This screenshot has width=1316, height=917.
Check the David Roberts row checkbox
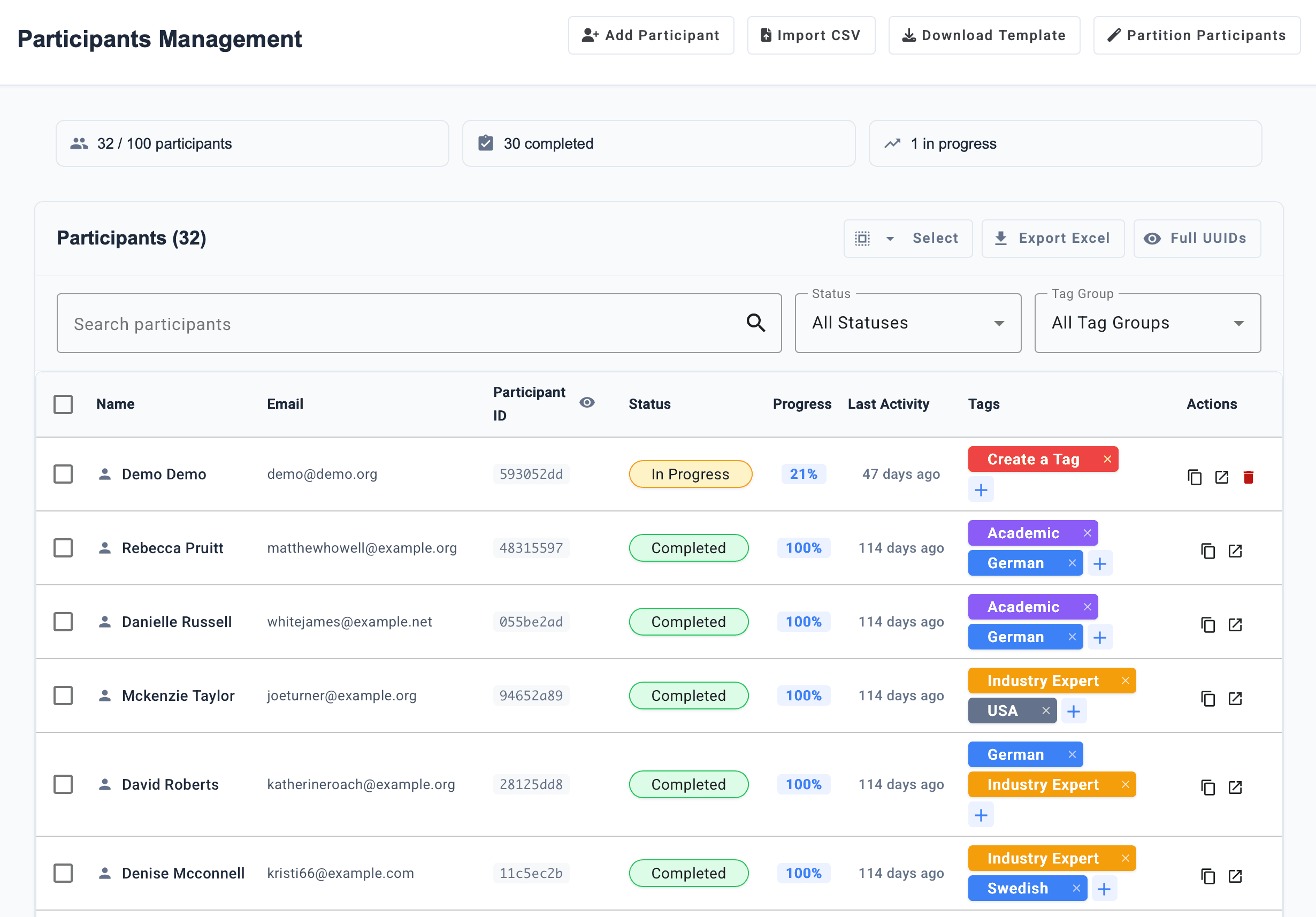(x=63, y=785)
